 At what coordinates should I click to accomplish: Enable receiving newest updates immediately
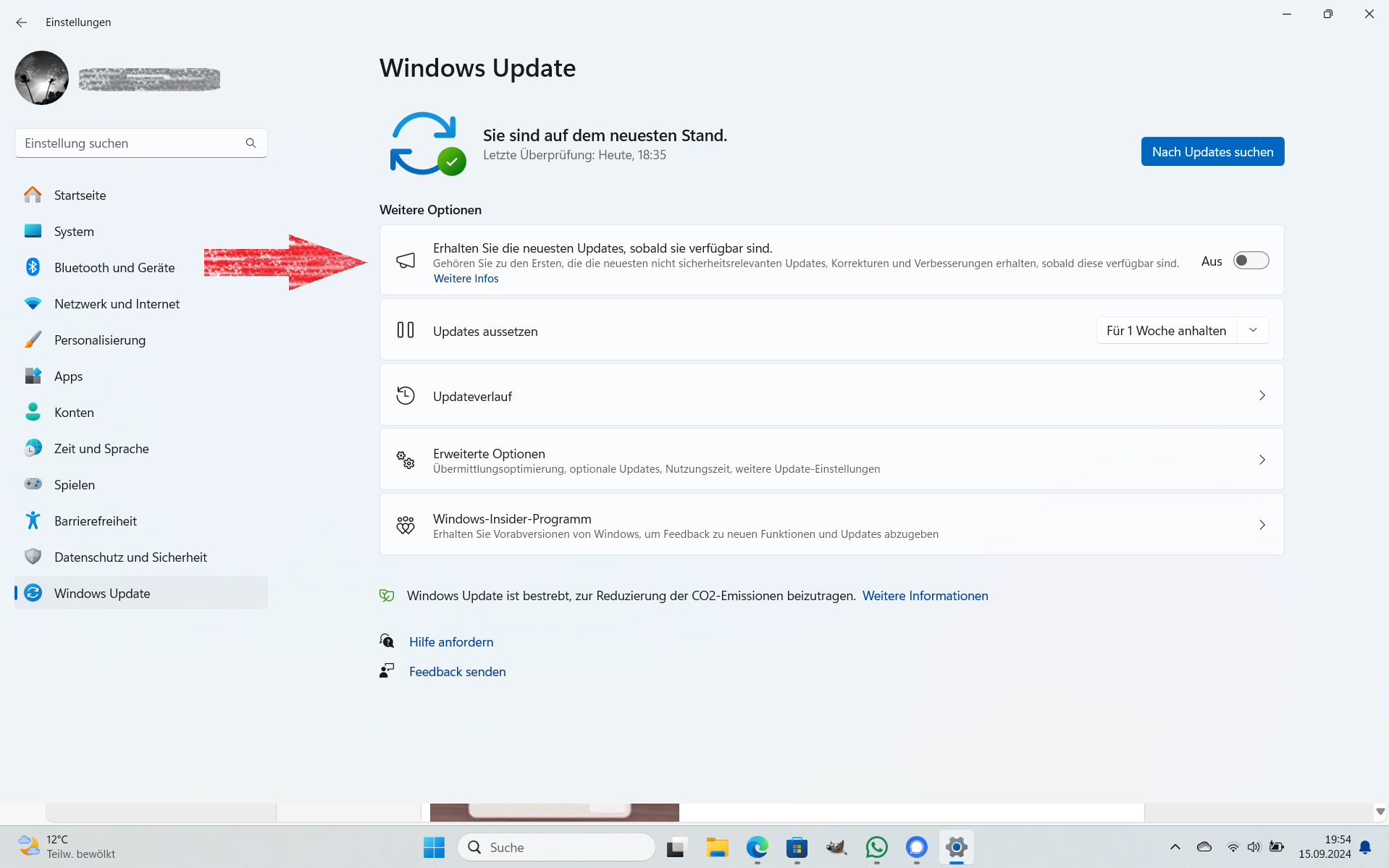pos(1251,260)
